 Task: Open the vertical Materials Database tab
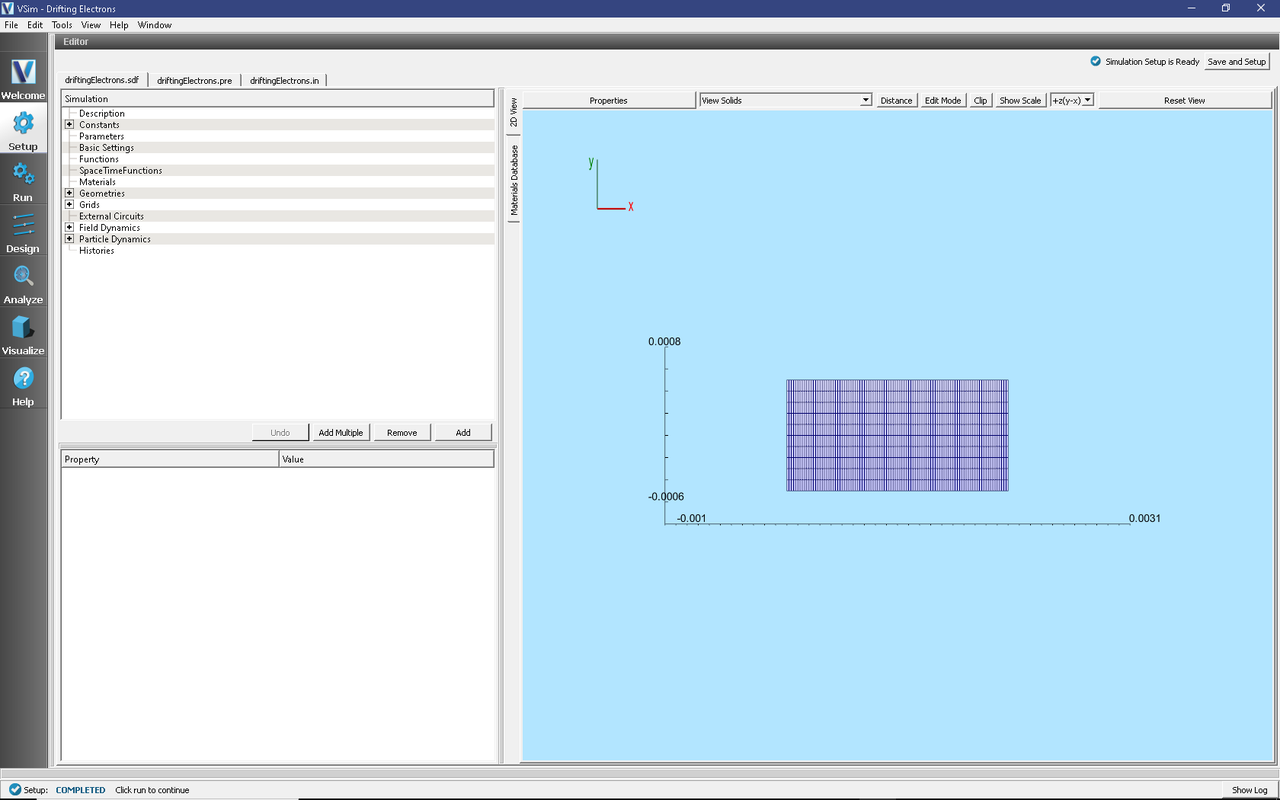pos(514,181)
